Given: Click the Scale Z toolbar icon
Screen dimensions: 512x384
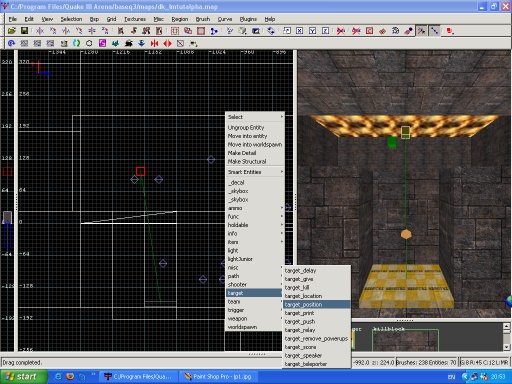Looking at the screenshot, I should pyautogui.click(x=325, y=31).
